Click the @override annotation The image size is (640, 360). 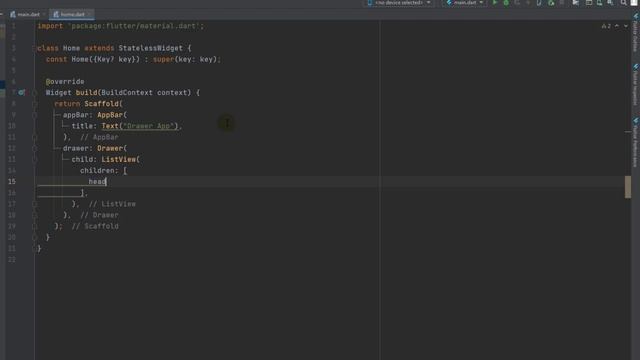pos(65,82)
